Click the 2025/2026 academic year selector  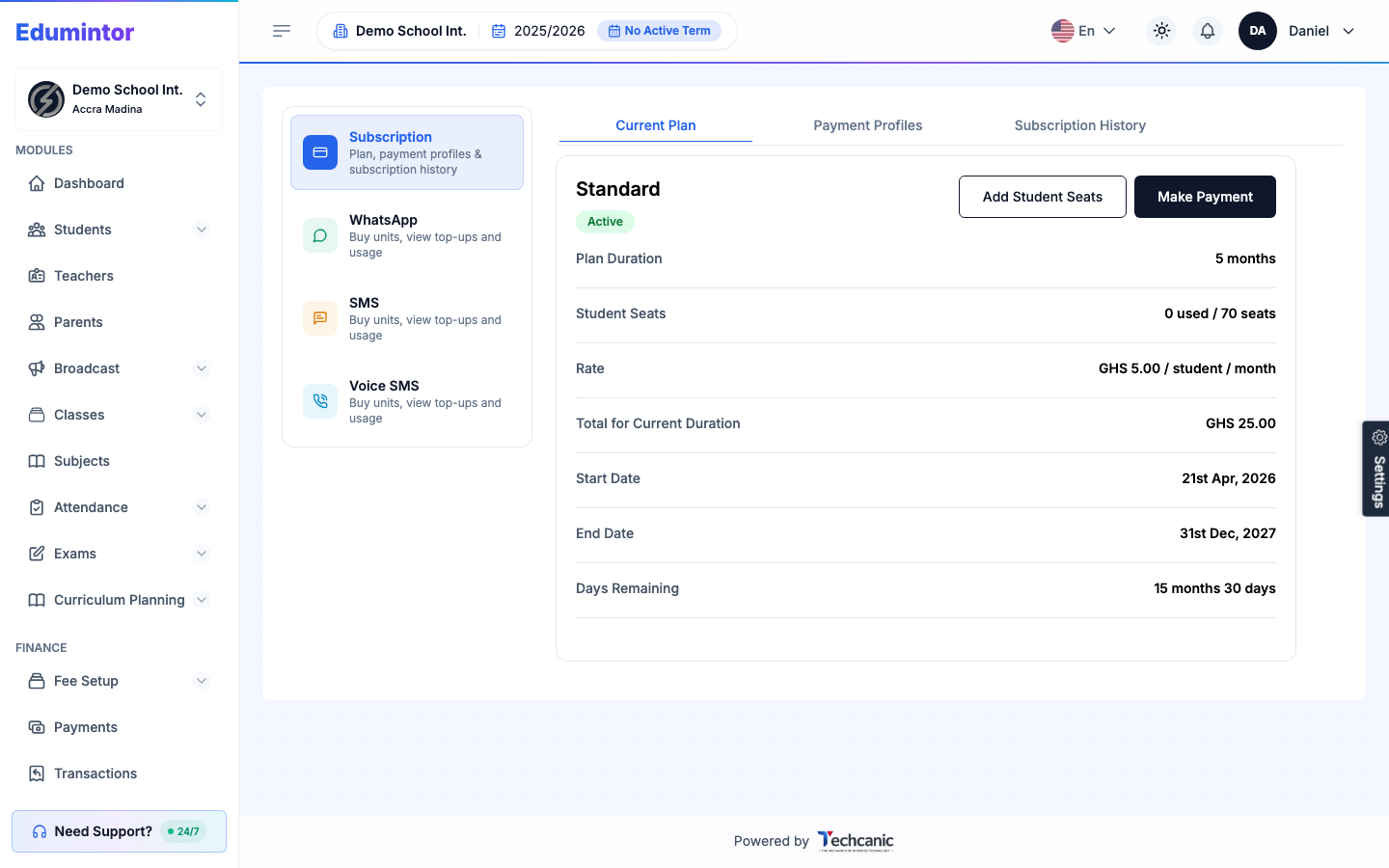click(538, 31)
